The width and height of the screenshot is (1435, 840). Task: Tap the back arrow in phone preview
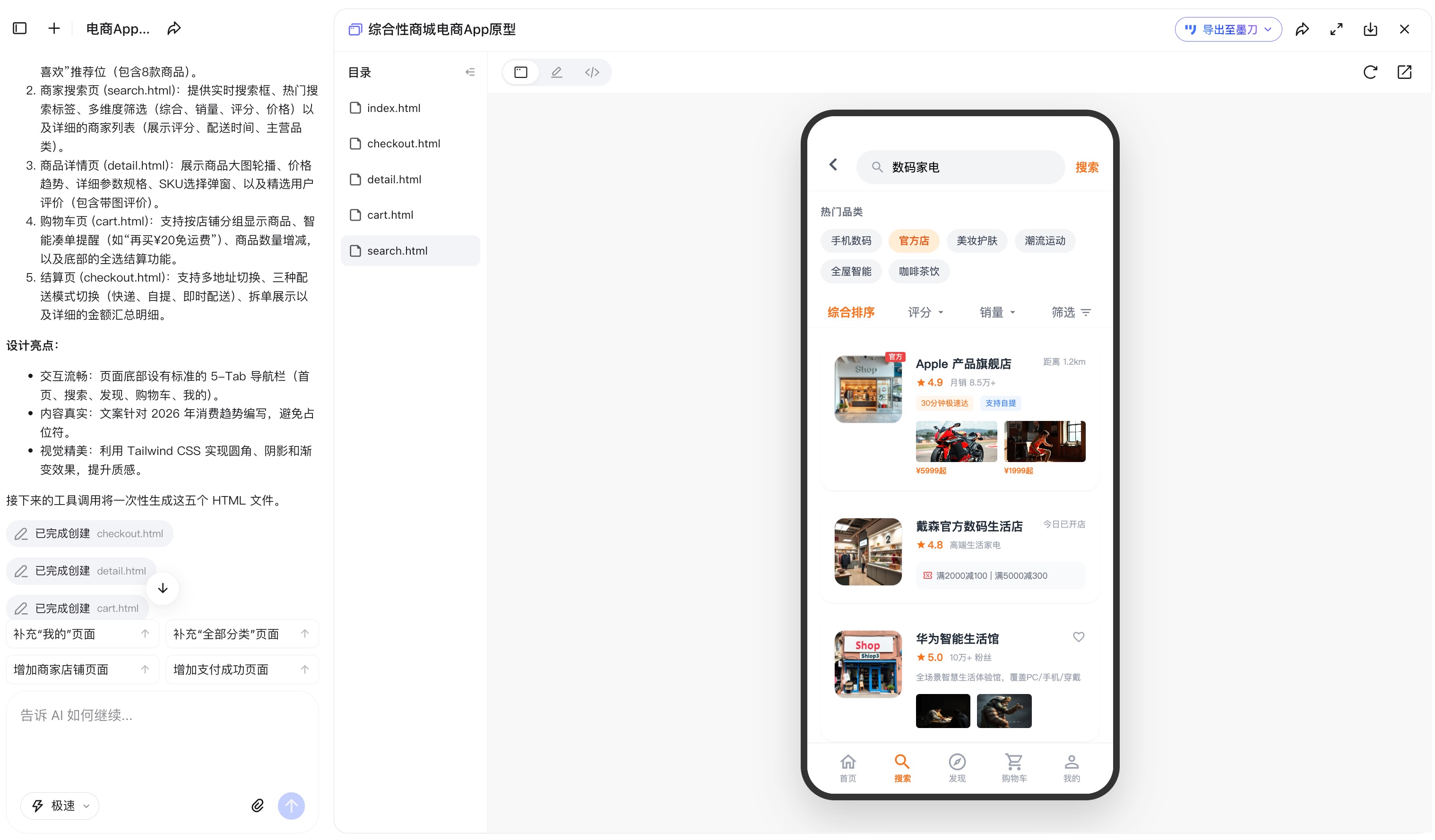click(834, 165)
